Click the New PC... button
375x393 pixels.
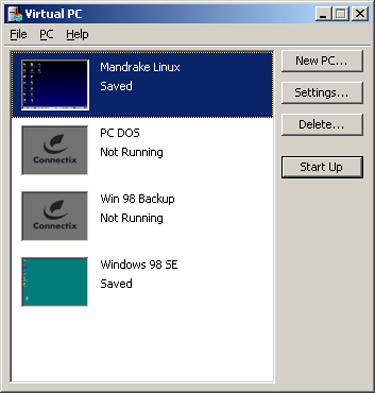[322, 61]
